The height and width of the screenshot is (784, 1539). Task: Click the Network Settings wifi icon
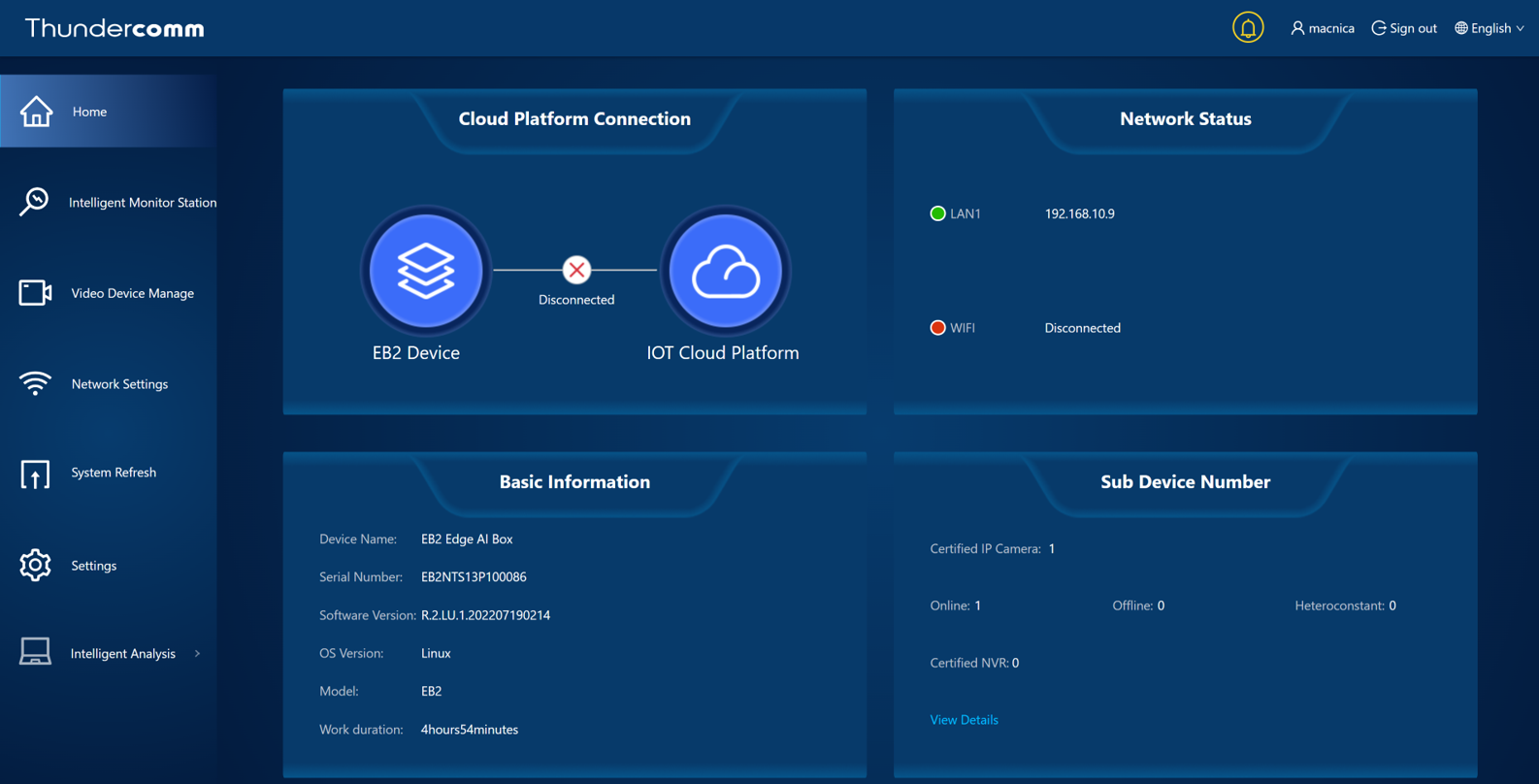pyautogui.click(x=35, y=383)
